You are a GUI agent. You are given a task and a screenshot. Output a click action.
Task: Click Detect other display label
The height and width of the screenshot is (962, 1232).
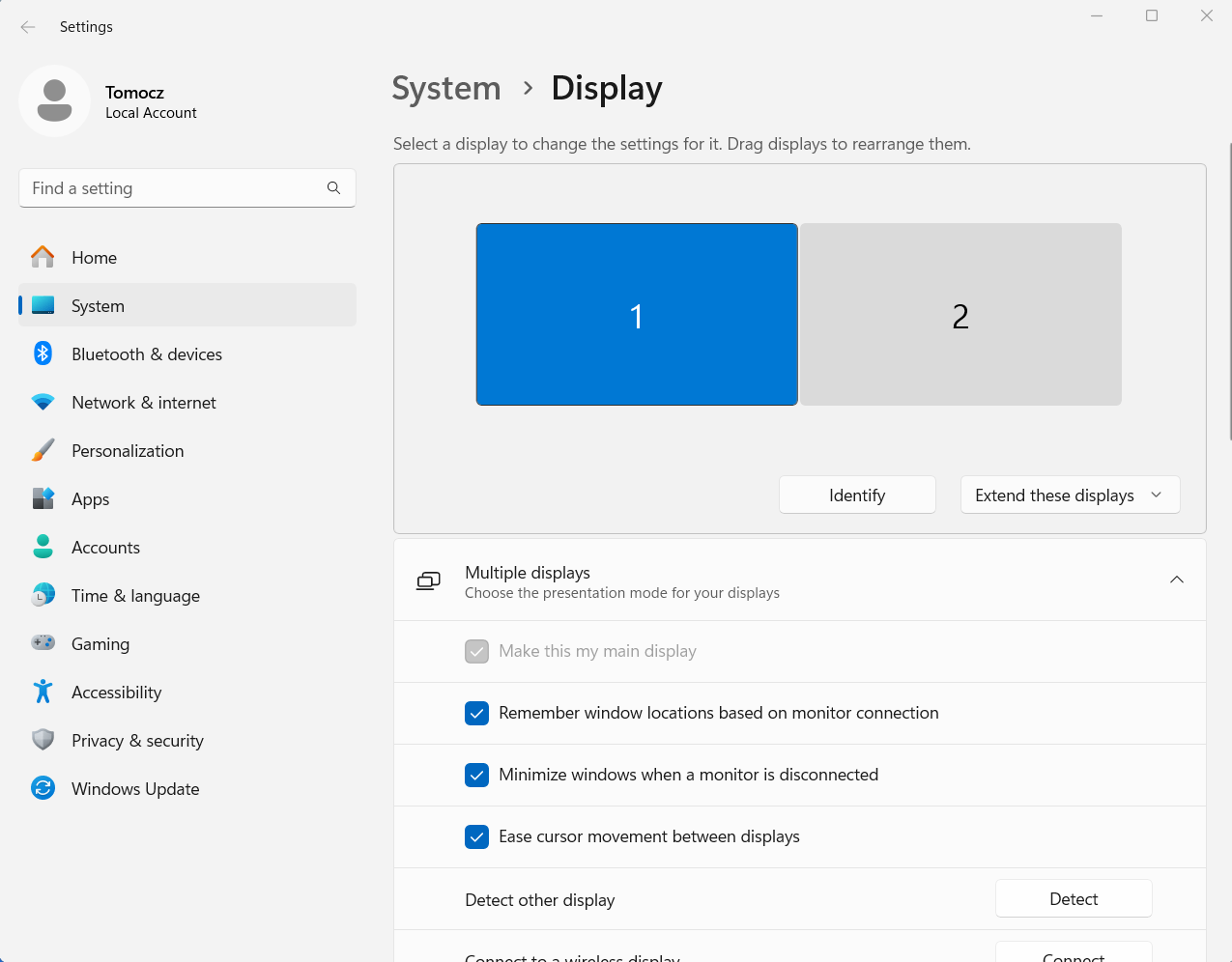(540, 900)
